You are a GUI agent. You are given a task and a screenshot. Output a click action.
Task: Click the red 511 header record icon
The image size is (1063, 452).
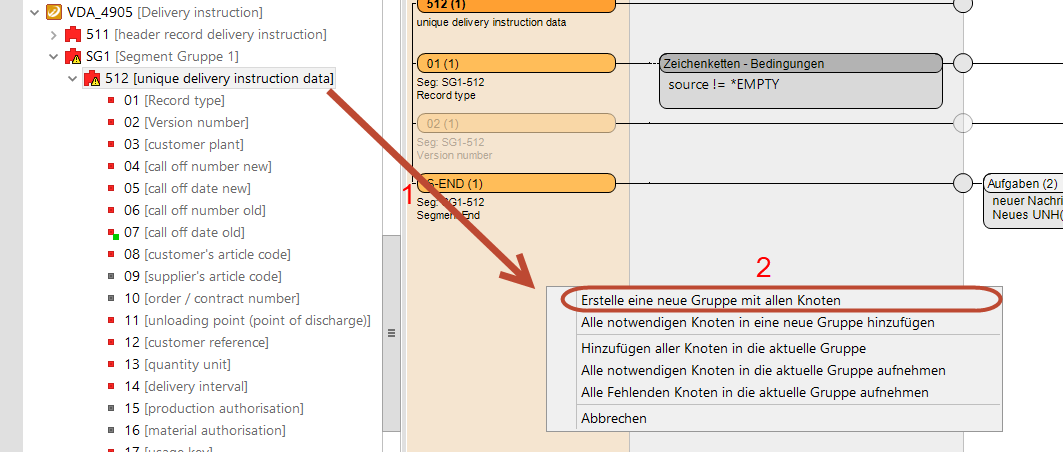72,35
